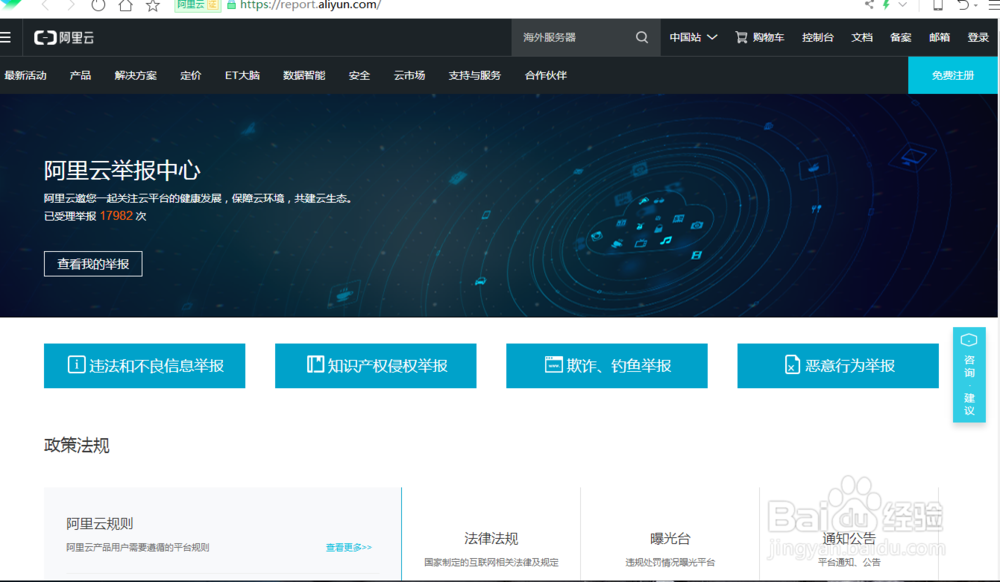Expand the arrow beside the lightning icon
The width and height of the screenshot is (1000, 582).
point(902,4)
